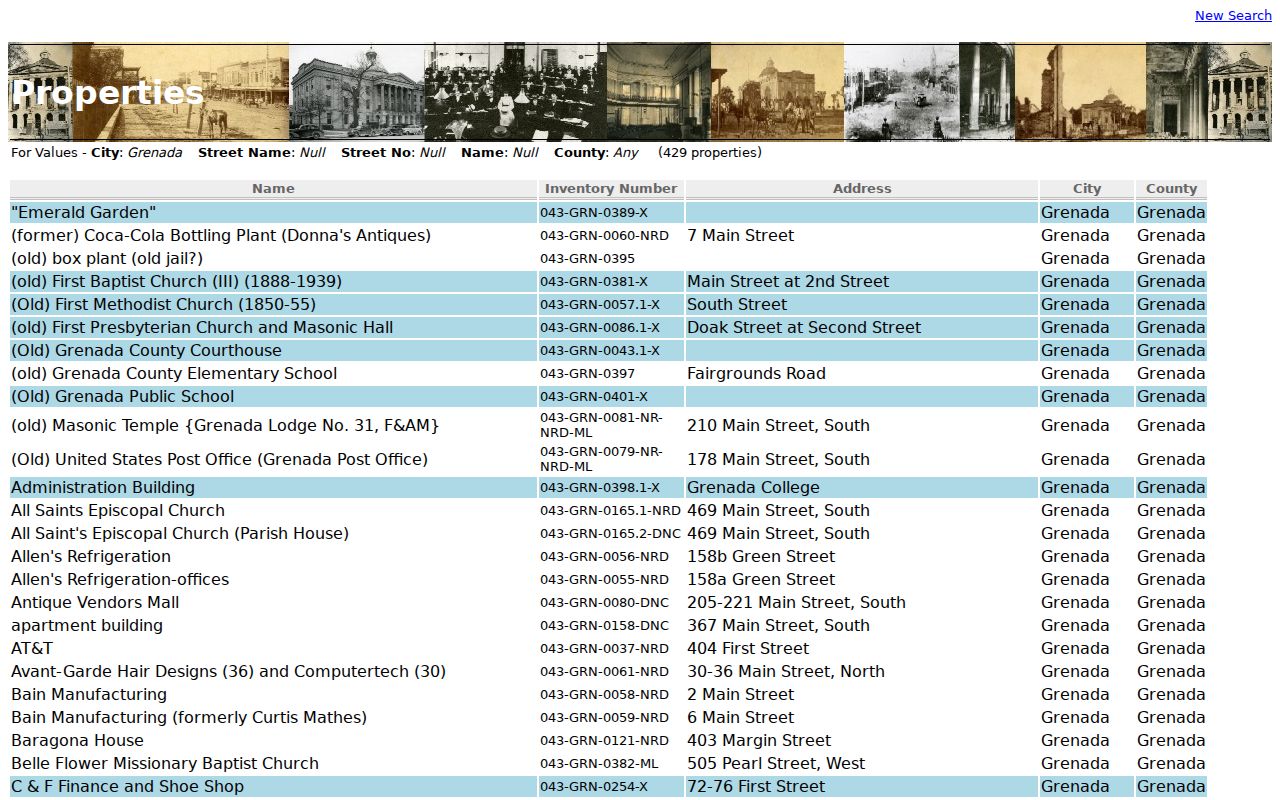Open Avant-Garde Hair Designs and Computertech entry

click(228, 671)
